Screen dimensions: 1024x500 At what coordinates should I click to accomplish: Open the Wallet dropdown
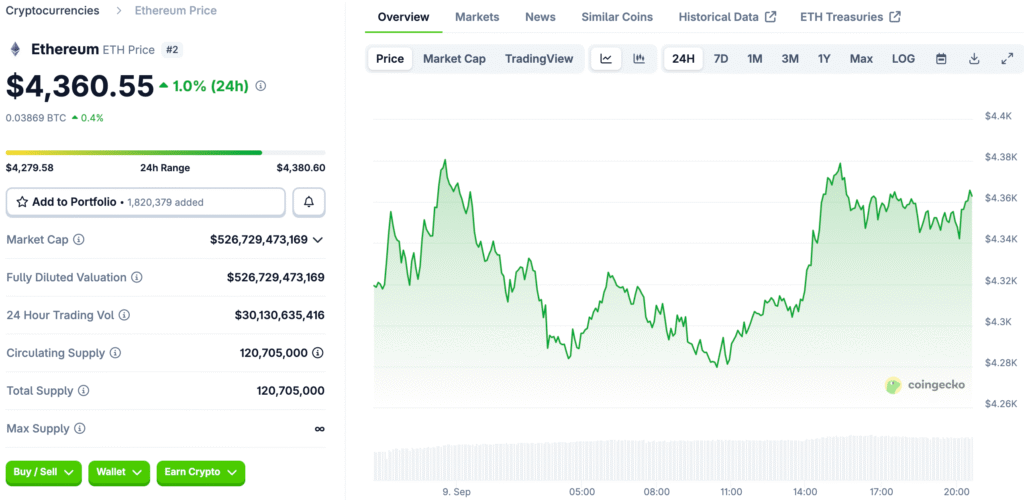[x=119, y=473]
